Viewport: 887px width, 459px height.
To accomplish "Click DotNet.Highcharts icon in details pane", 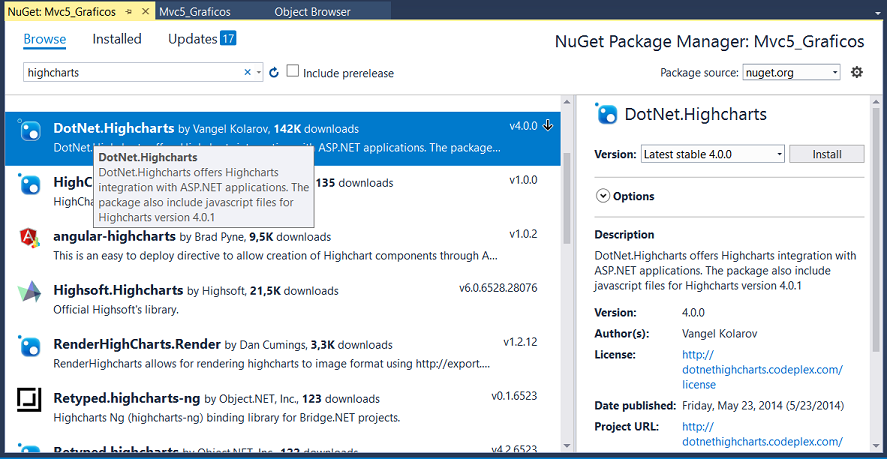I will [x=607, y=114].
